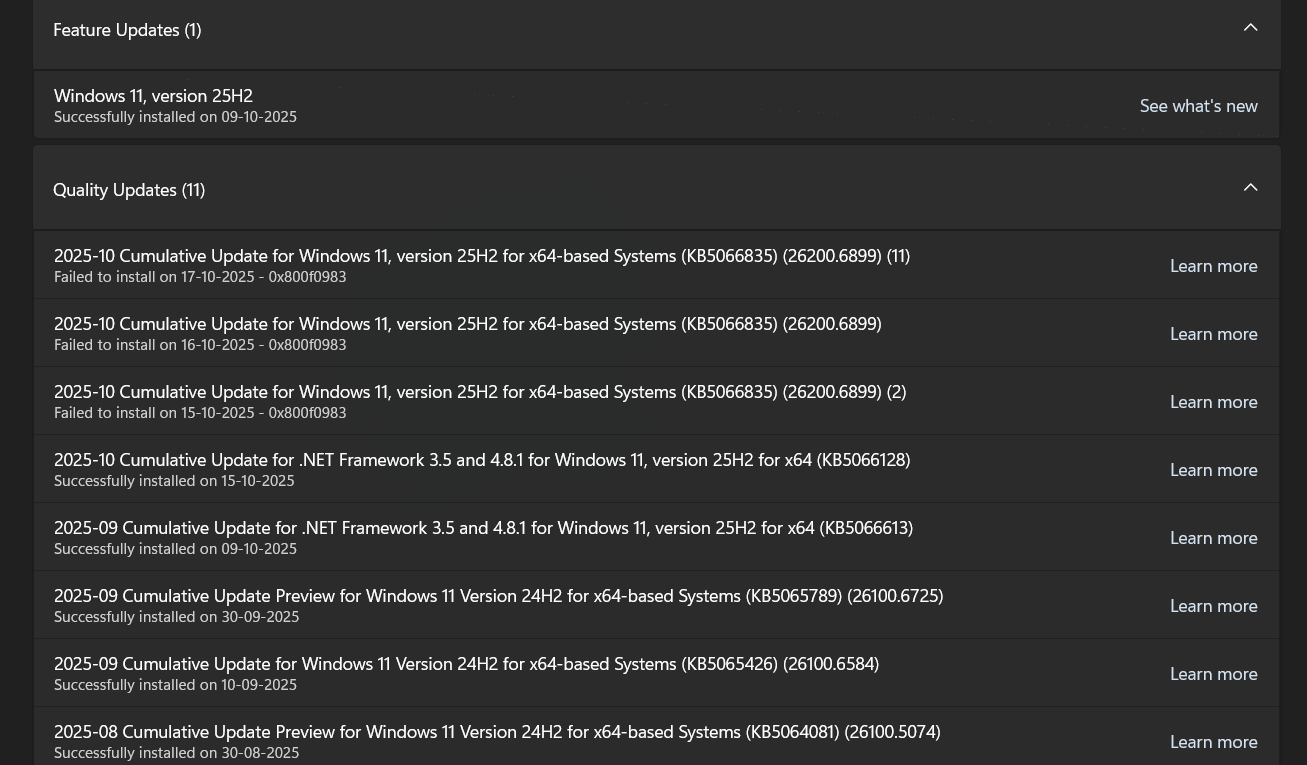
Task: Select KB5066835 (26200.6899) (2) update title
Action: point(480,392)
